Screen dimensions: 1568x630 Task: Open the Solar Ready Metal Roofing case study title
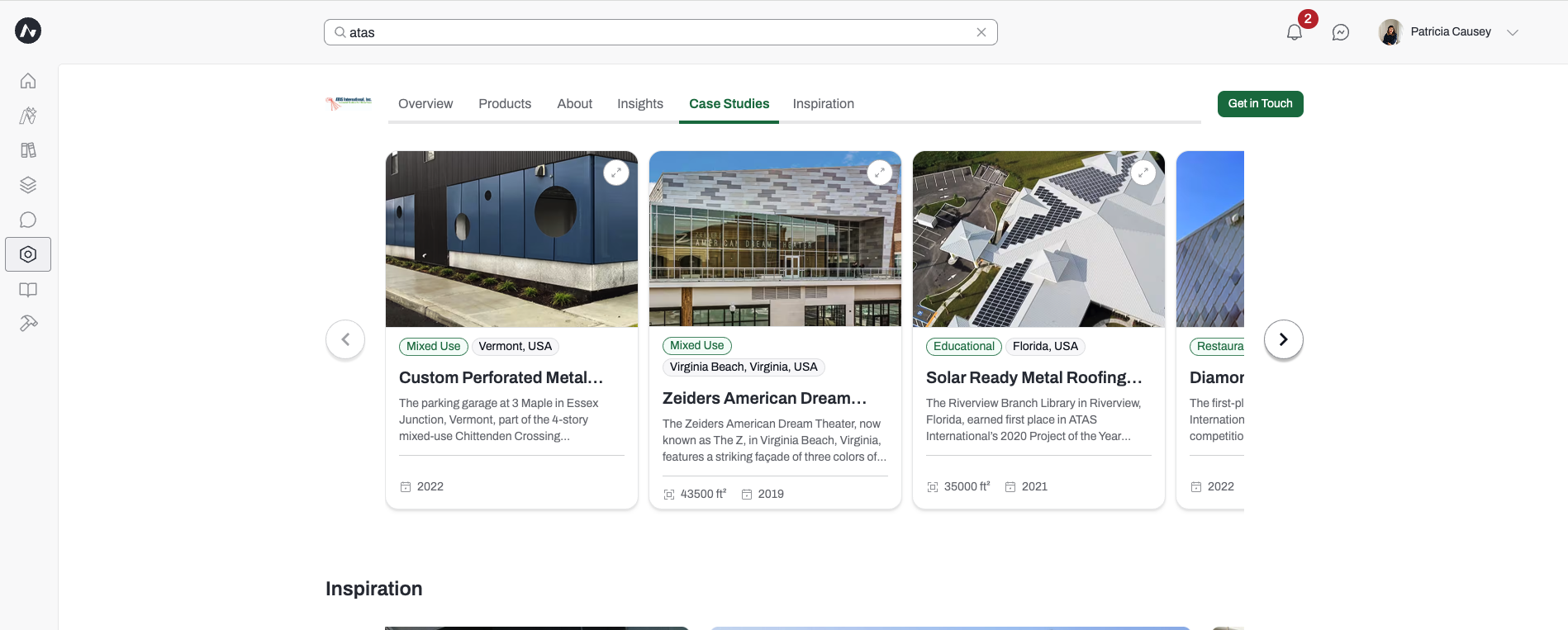pos(1034,377)
